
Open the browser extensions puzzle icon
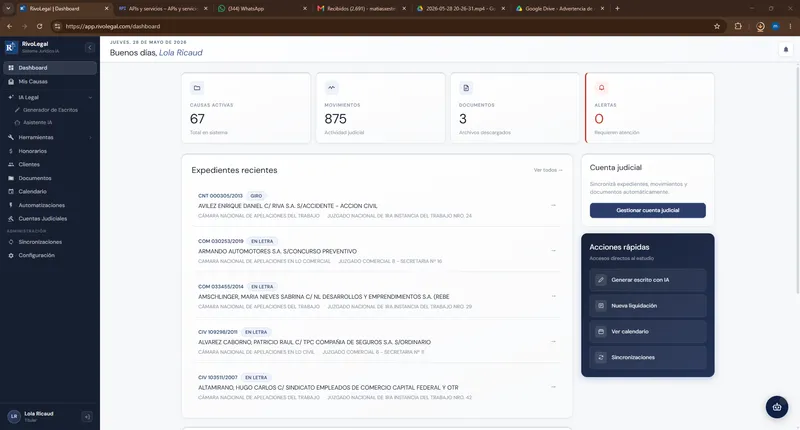click(738, 26)
